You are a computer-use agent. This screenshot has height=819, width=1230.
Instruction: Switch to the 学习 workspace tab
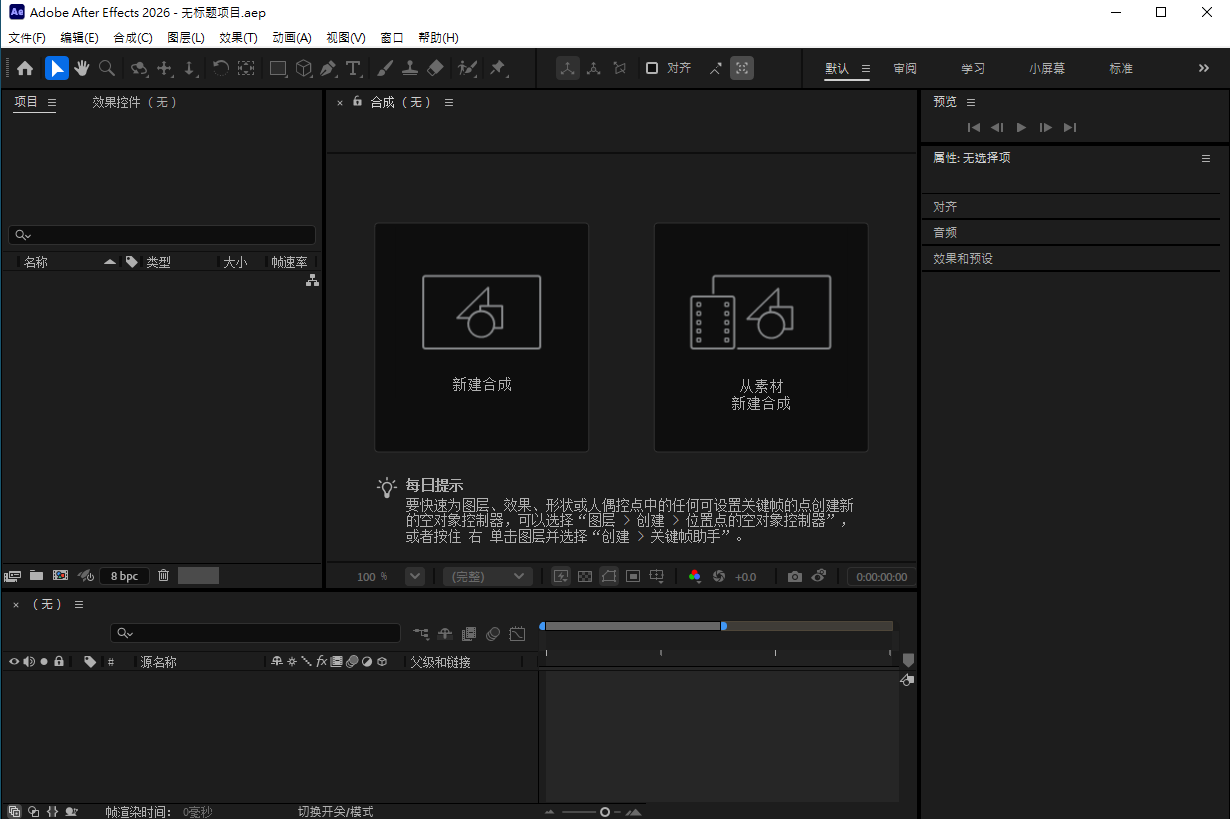click(x=972, y=68)
